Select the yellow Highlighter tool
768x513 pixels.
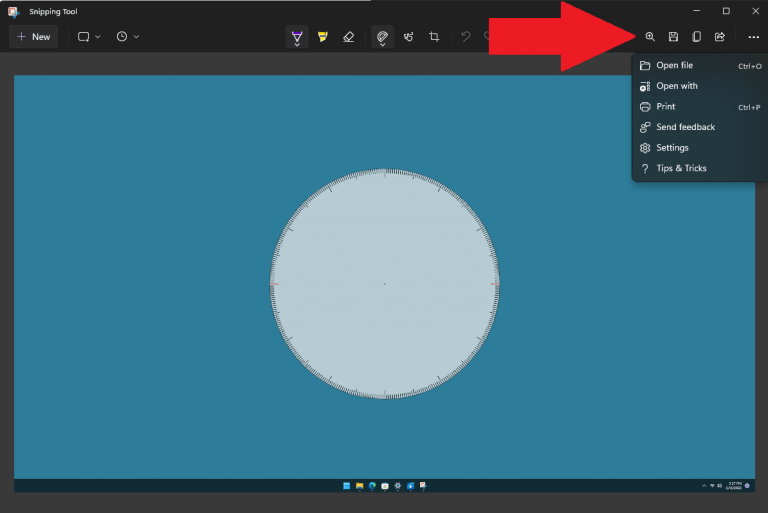(x=322, y=37)
